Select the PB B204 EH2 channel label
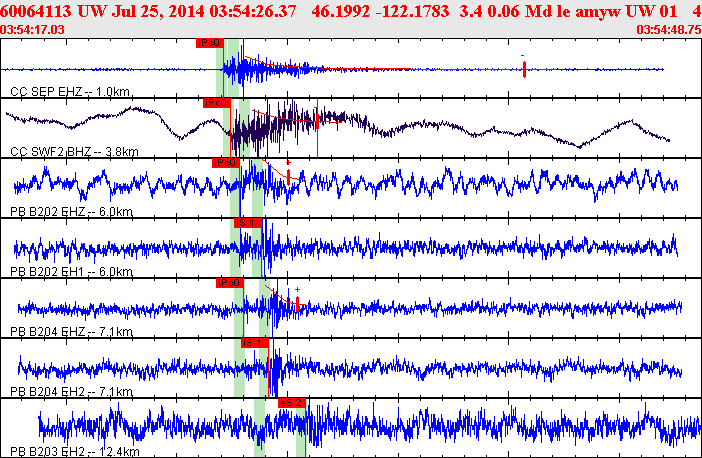The width and height of the screenshot is (702, 458). tap(70, 392)
